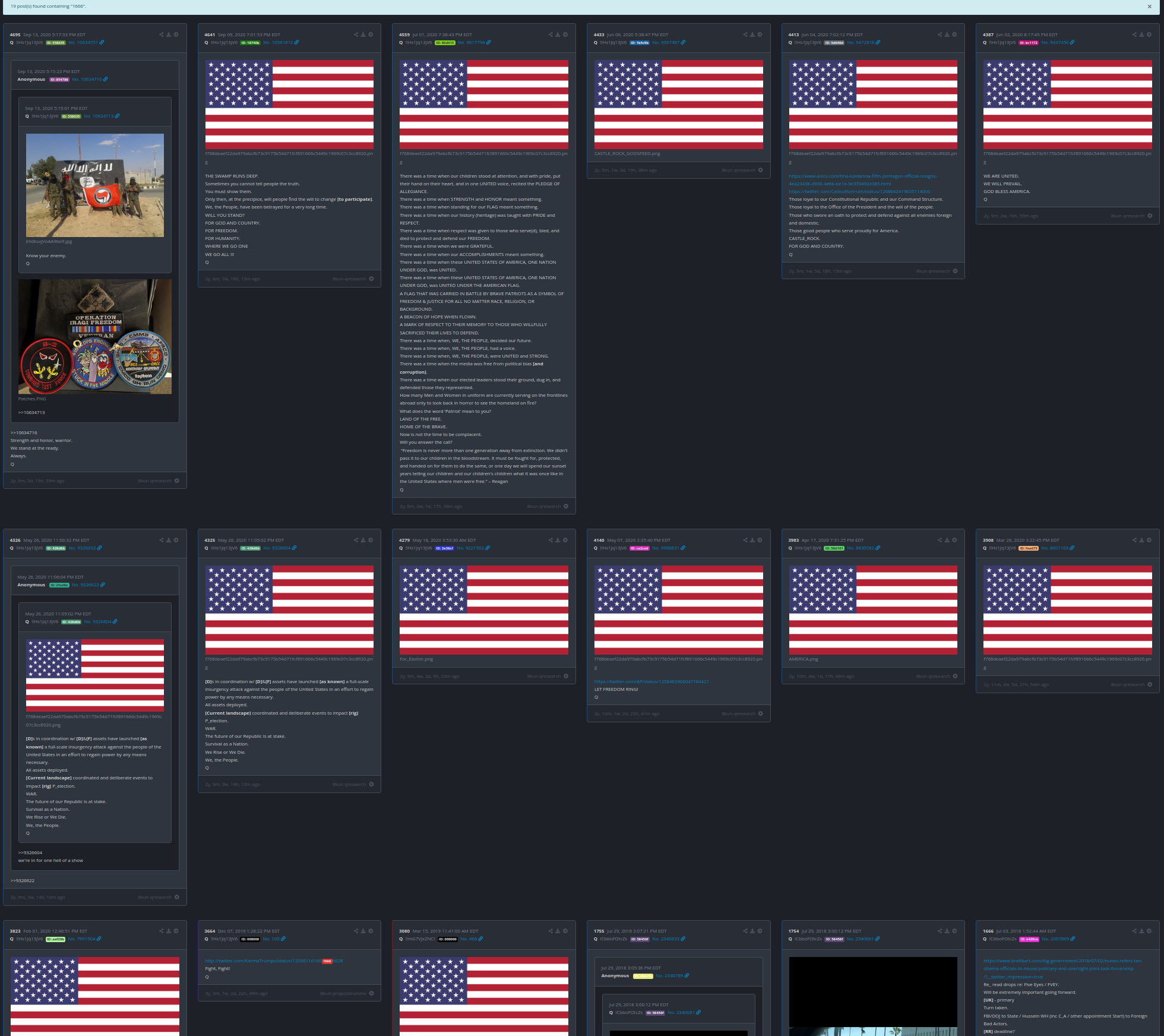Open post link No. 9326604 in post 4325
Screen dimensions: 1164x1036
[277, 548]
